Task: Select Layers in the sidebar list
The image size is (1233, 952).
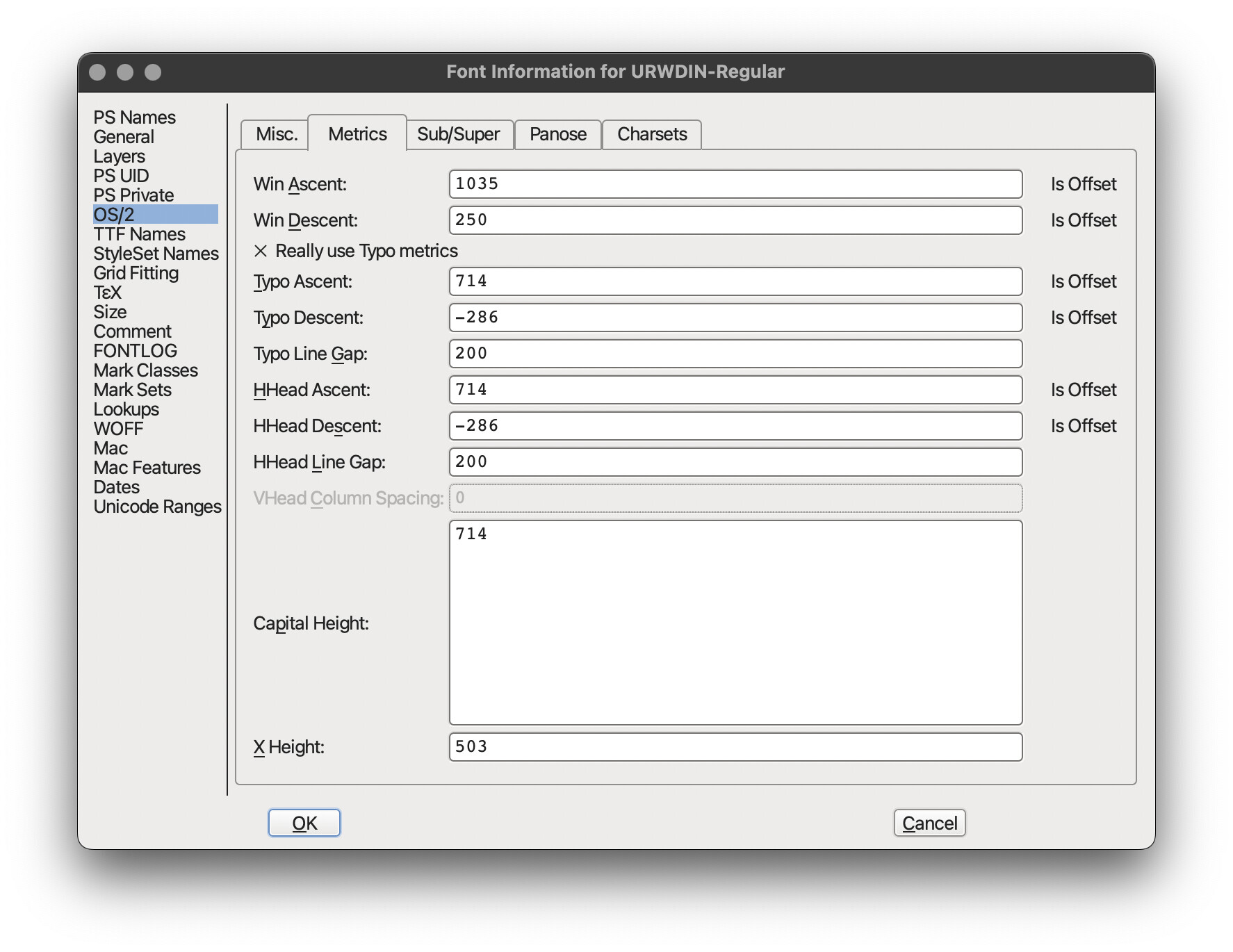Action: click(120, 156)
